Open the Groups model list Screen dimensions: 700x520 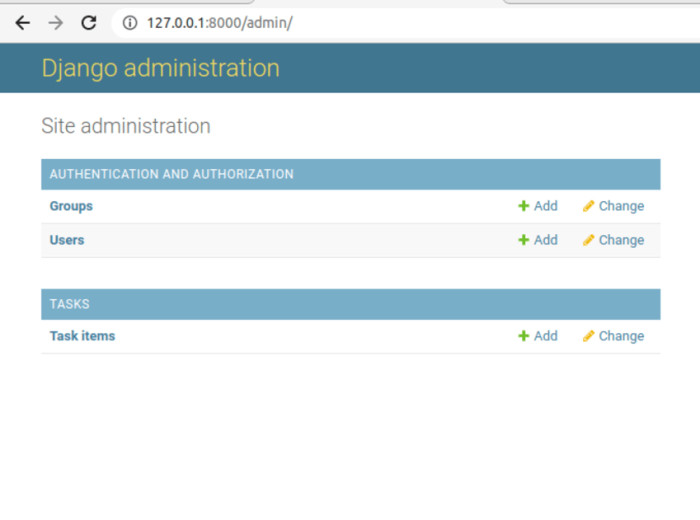coord(71,206)
